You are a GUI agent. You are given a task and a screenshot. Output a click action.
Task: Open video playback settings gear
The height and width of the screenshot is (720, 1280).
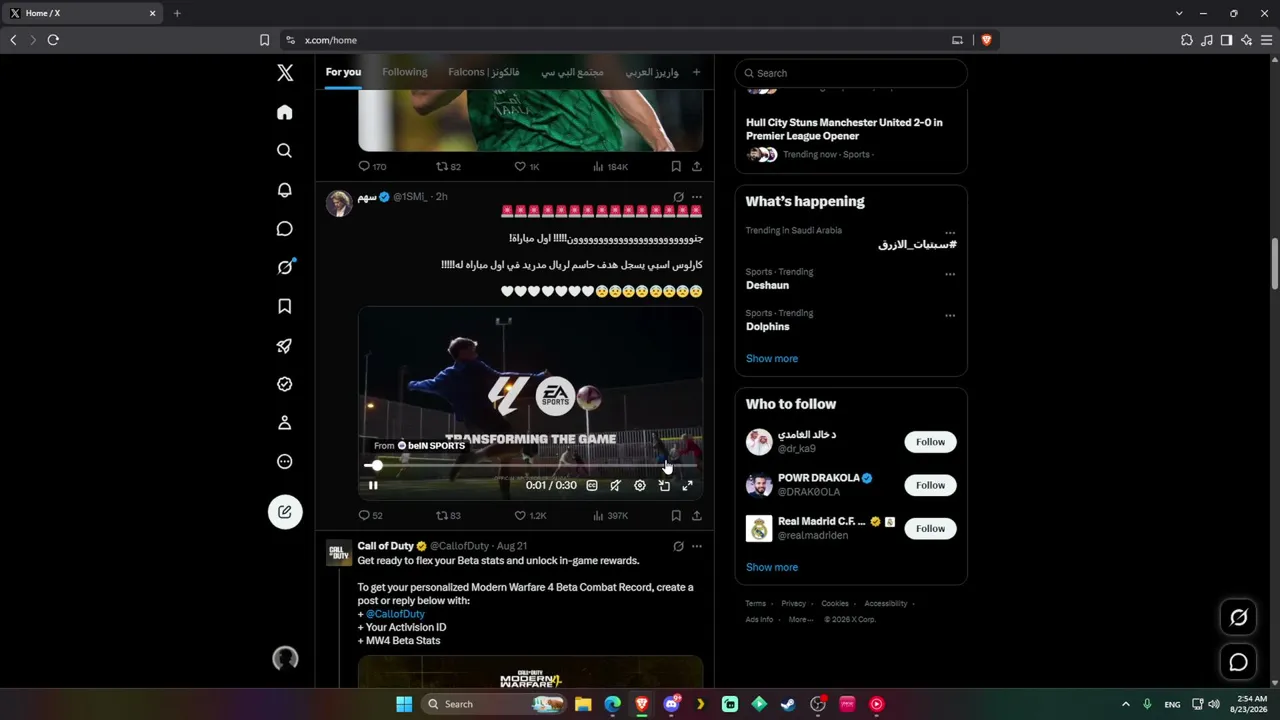tap(640, 486)
